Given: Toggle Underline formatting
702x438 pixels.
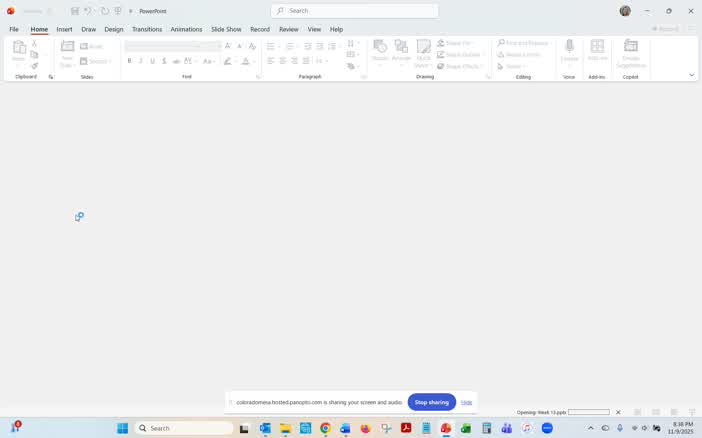Looking at the screenshot, I should [153, 61].
